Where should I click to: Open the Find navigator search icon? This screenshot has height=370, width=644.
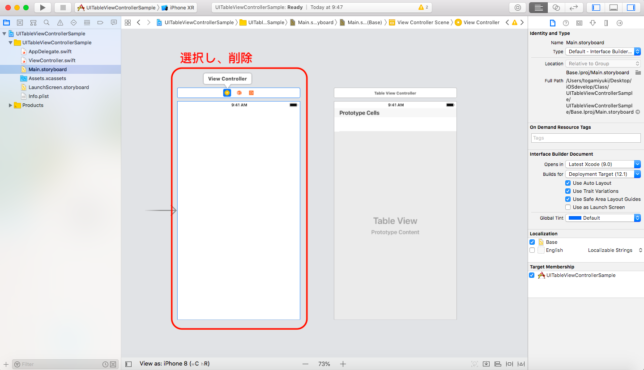pos(46,23)
